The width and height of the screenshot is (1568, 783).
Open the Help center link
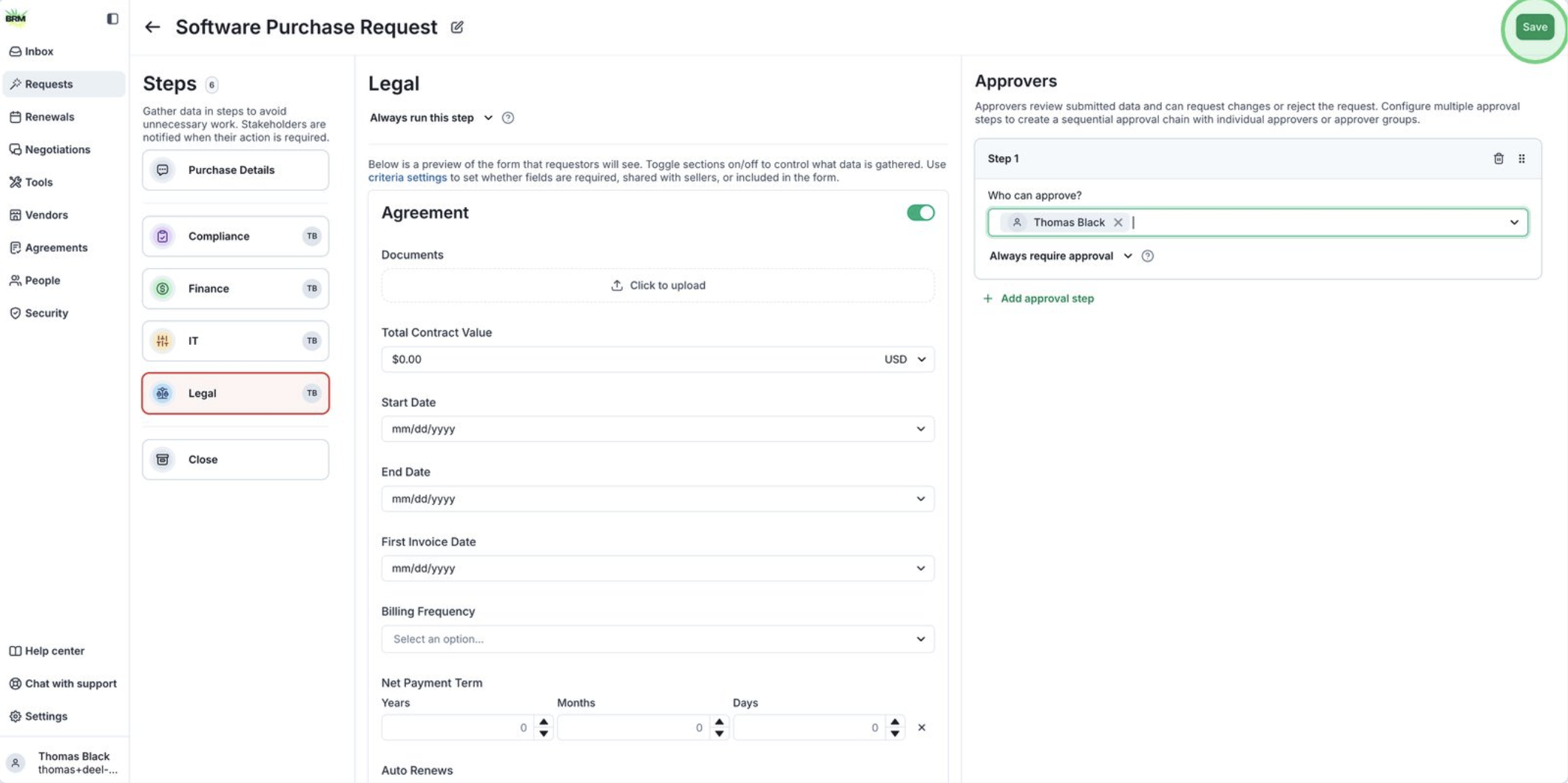[64, 651]
